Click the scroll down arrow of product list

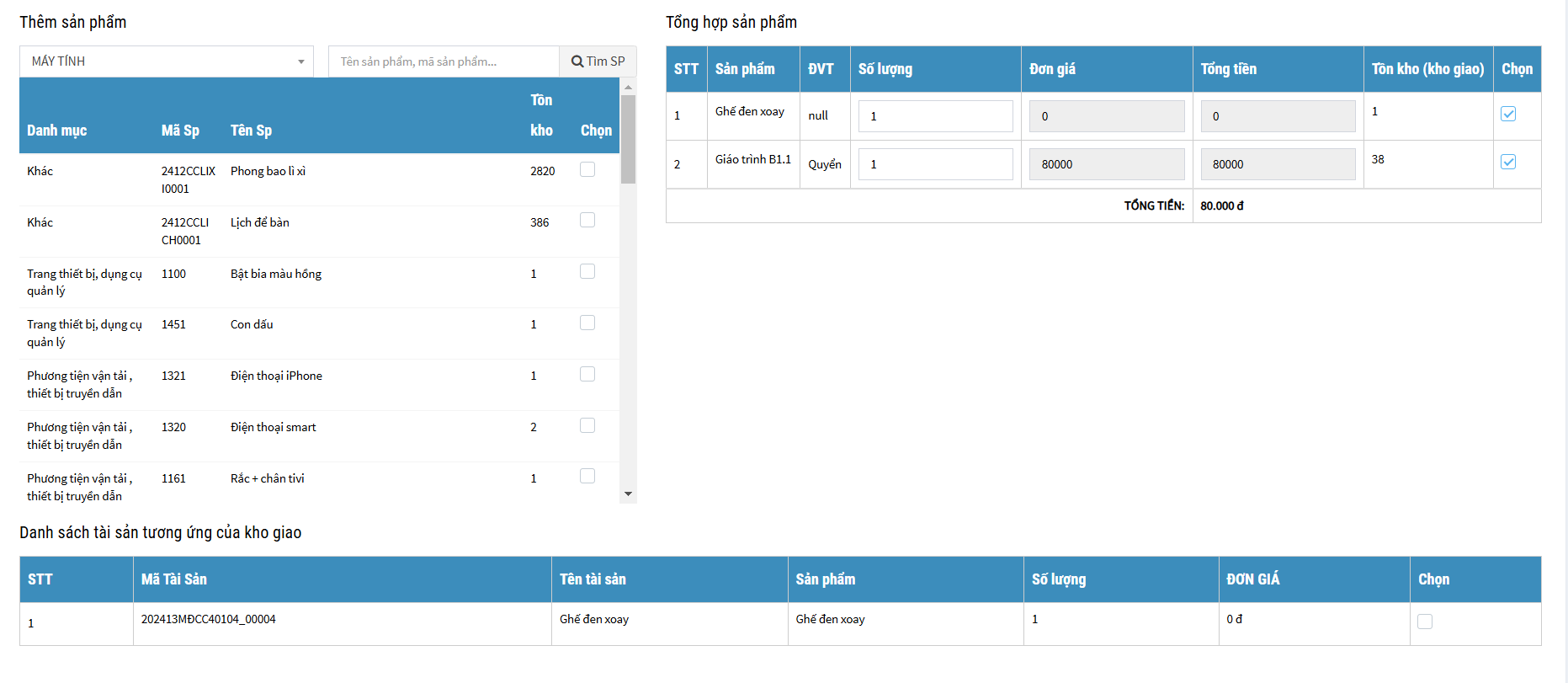coord(628,494)
